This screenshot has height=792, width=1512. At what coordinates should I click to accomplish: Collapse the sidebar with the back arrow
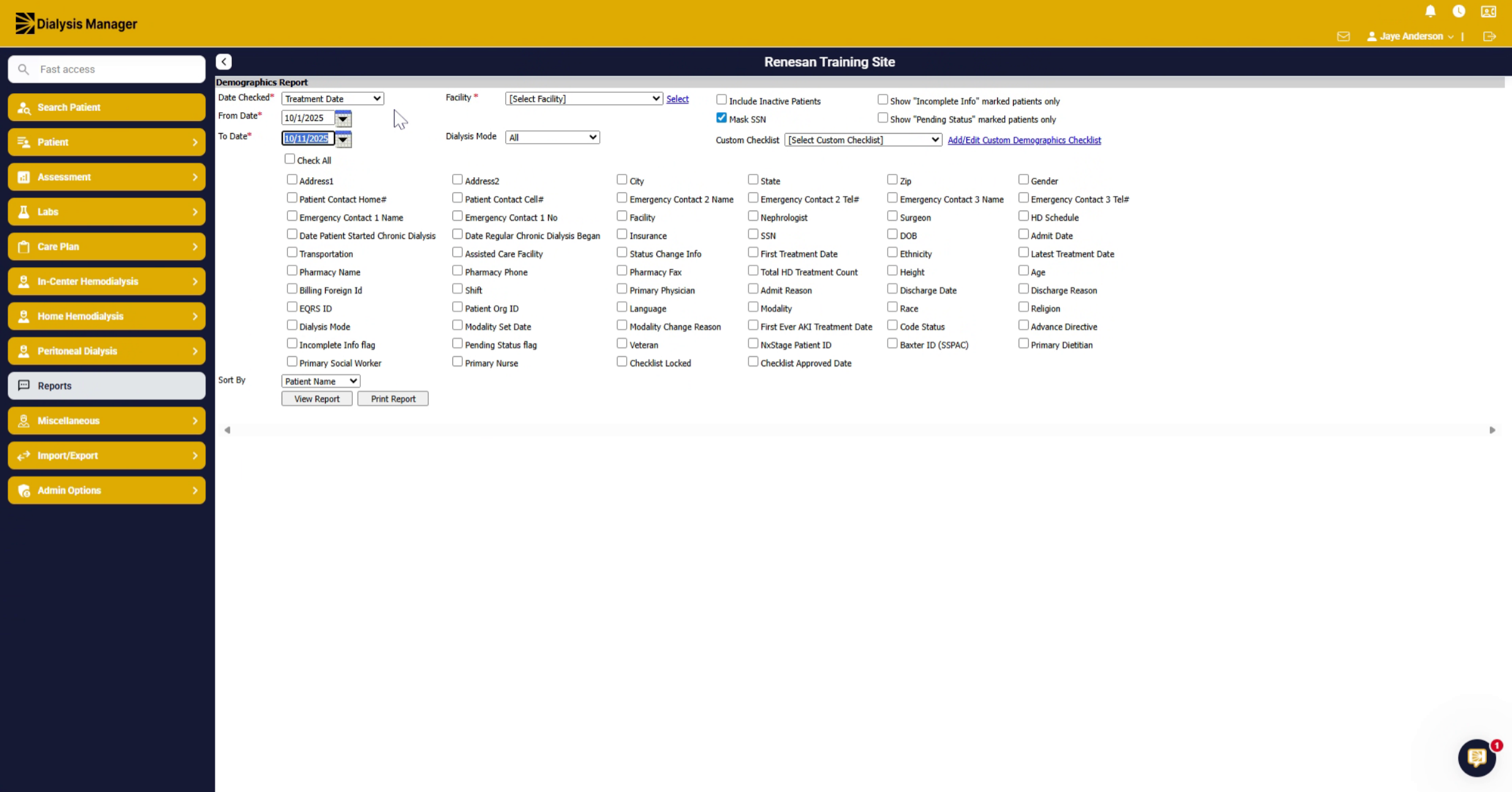(224, 62)
